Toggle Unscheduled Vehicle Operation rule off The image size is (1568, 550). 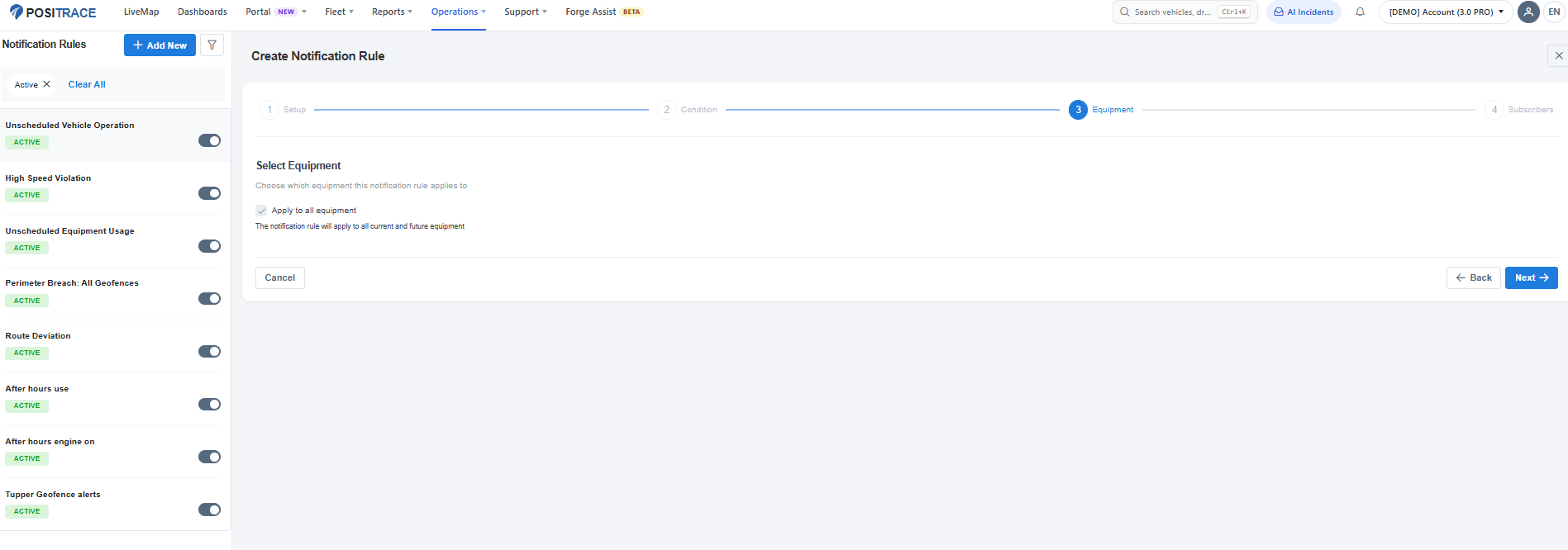(209, 140)
